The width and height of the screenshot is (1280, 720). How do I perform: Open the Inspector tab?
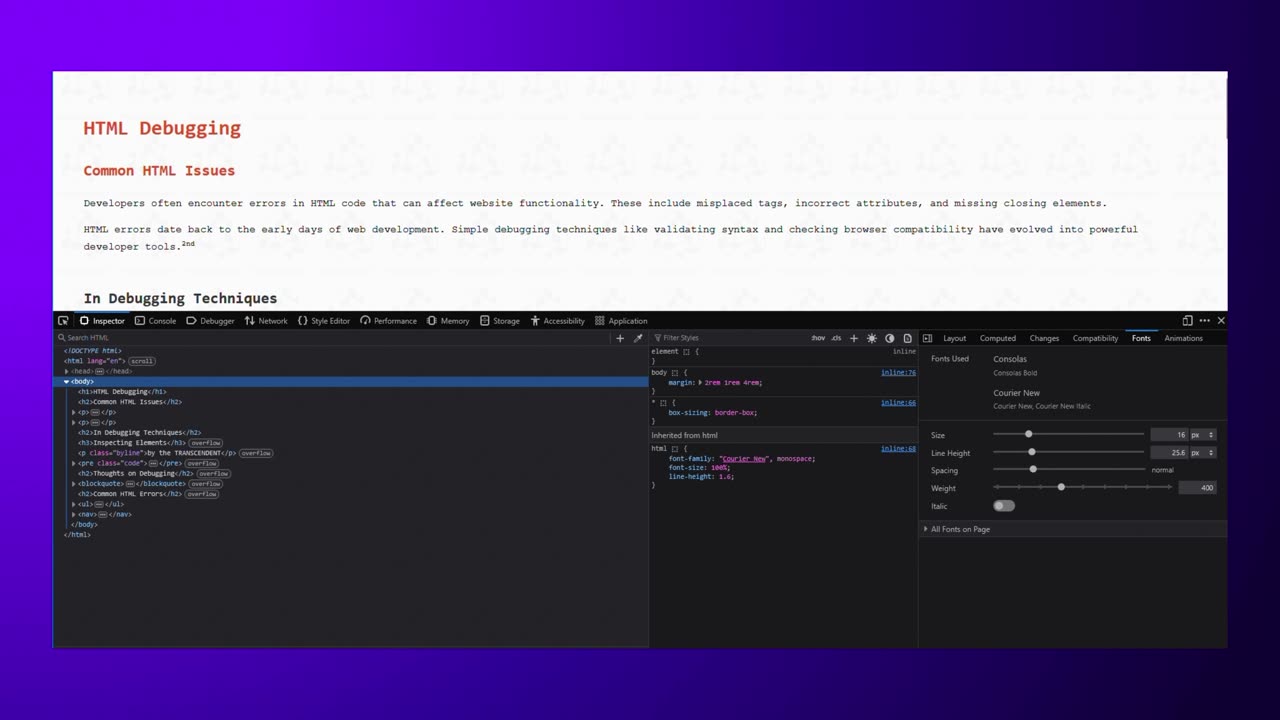click(x=102, y=321)
